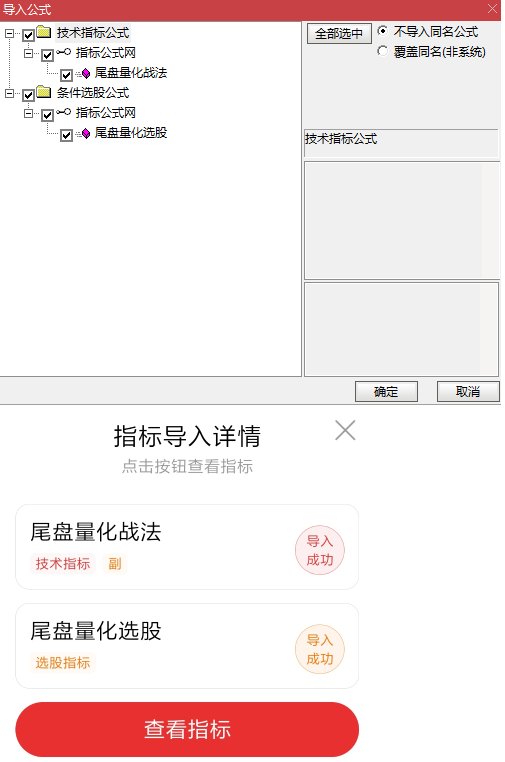
Task: Click the 技术指标公式 yellow folder icon
Action: coord(44,33)
